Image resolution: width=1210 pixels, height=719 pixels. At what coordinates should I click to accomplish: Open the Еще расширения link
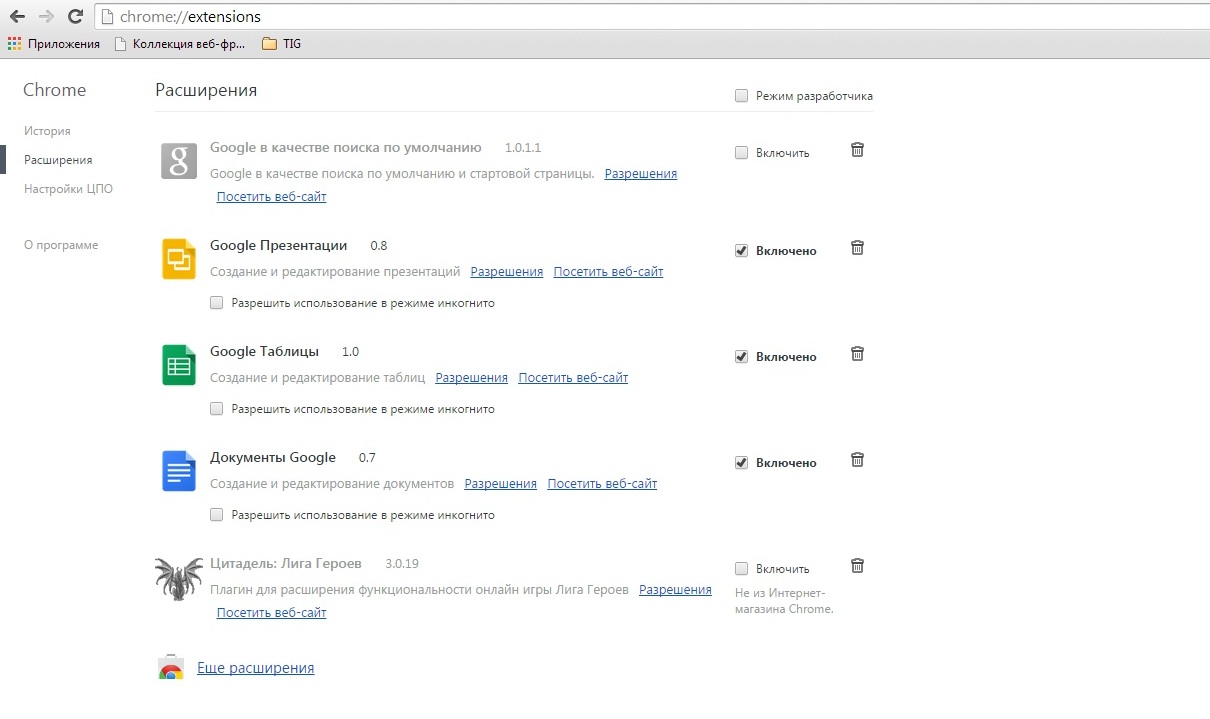click(256, 668)
